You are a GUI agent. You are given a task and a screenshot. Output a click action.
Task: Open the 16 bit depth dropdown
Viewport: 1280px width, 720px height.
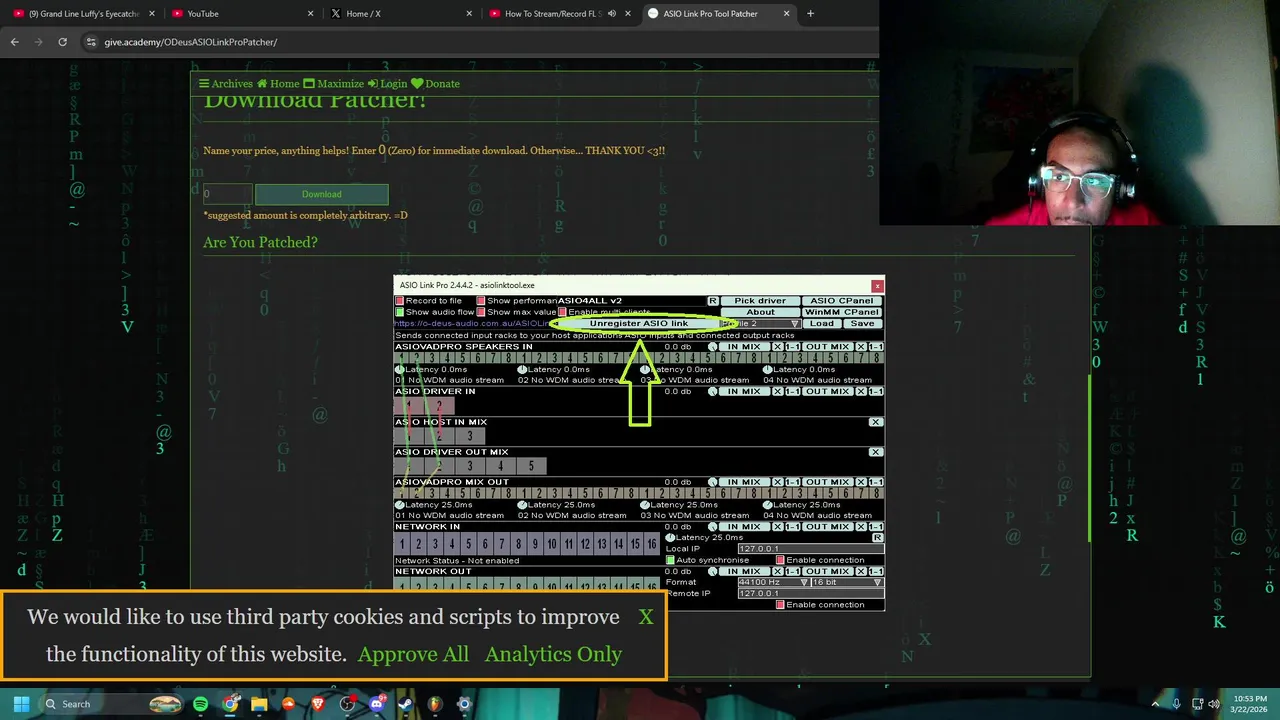coord(847,582)
